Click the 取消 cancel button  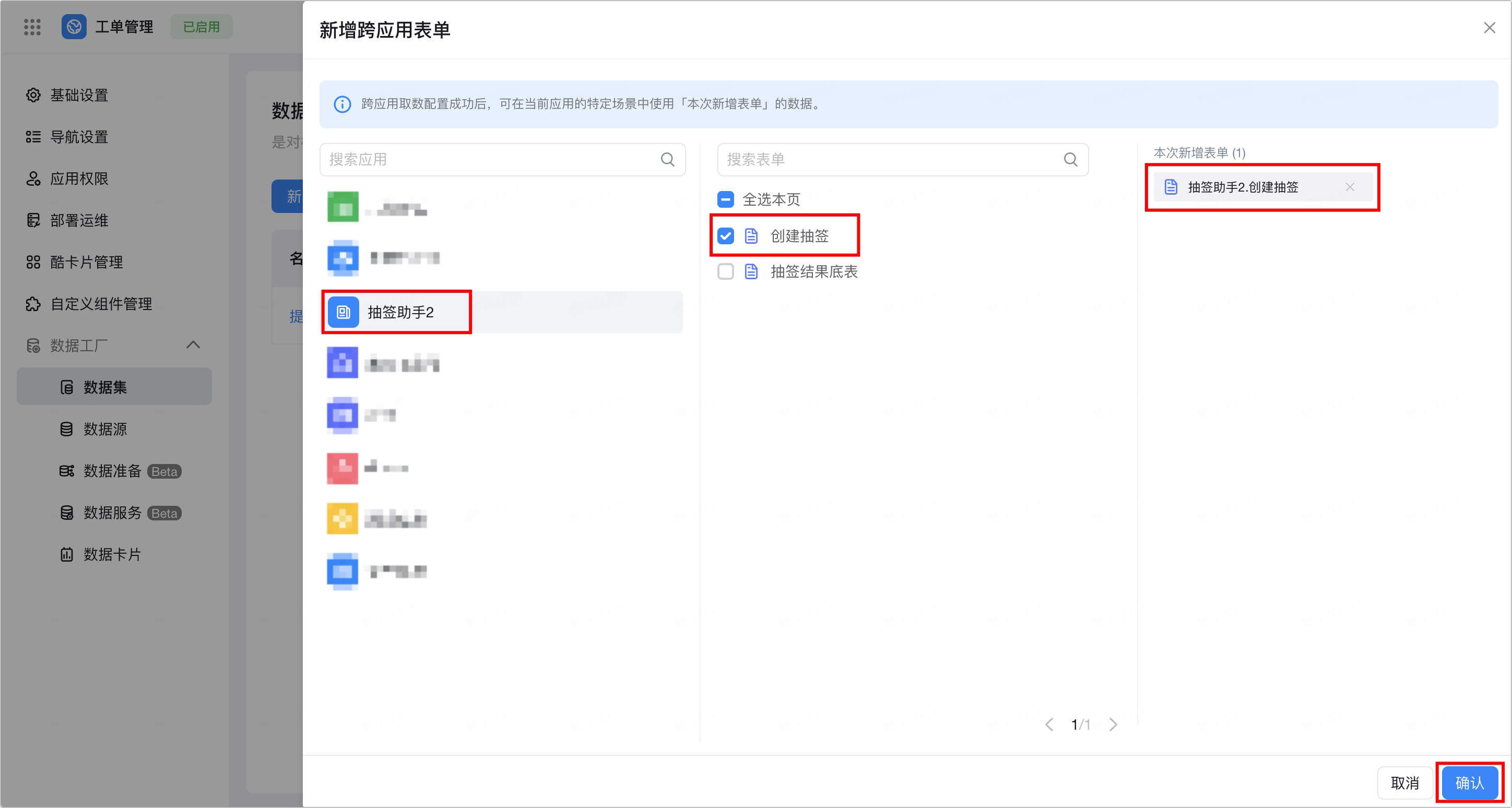pyautogui.click(x=1405, y=783)
